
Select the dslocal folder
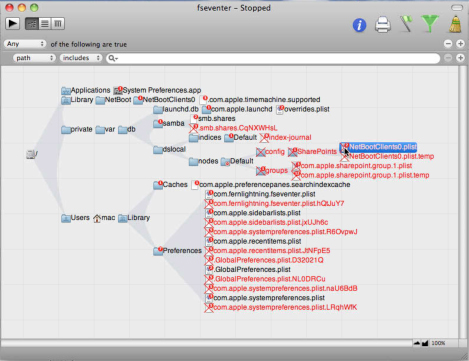[x=169, y=149]
